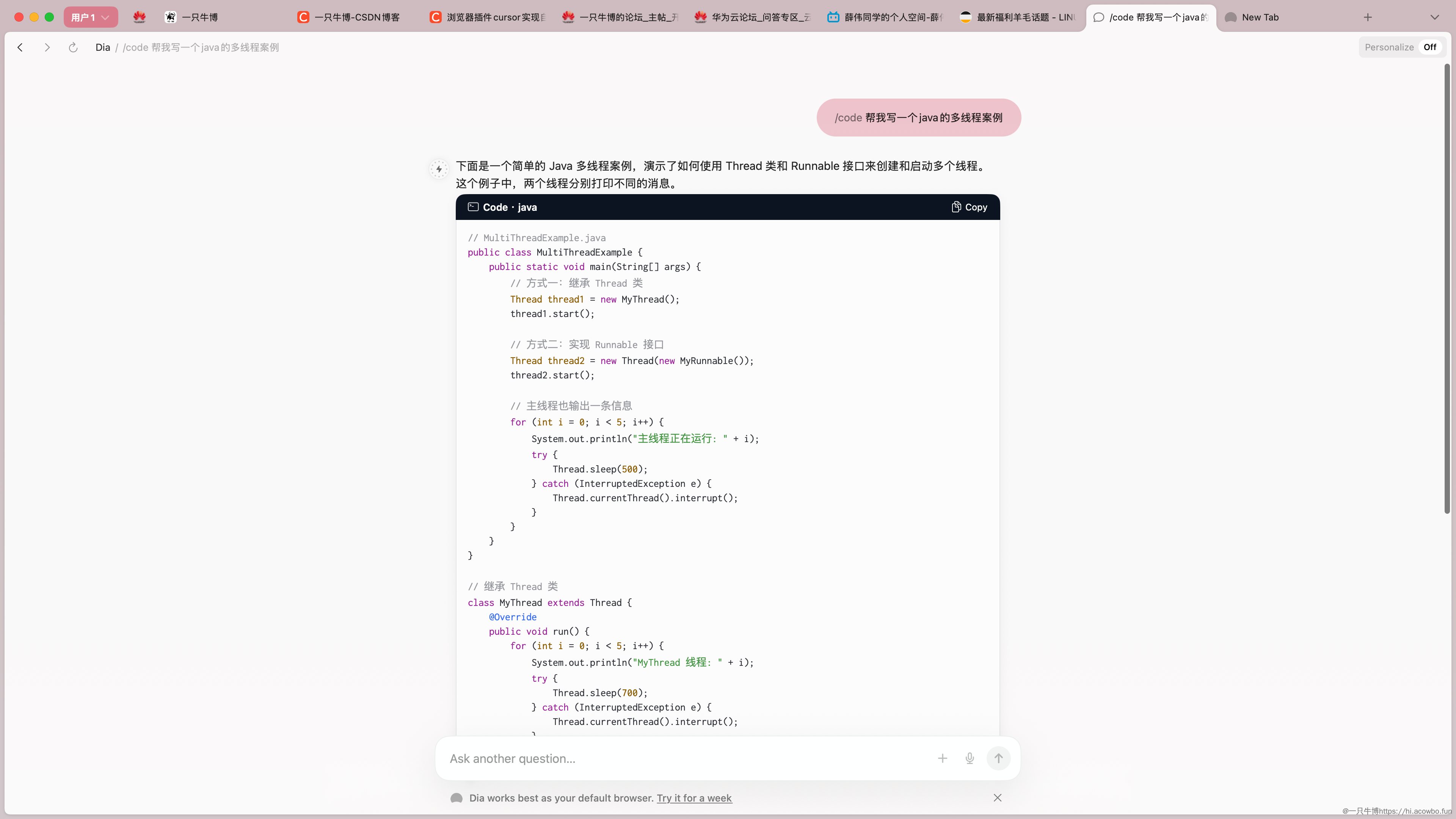
Task: Click 'thread1.start();' code line
Action: point(552,314)
